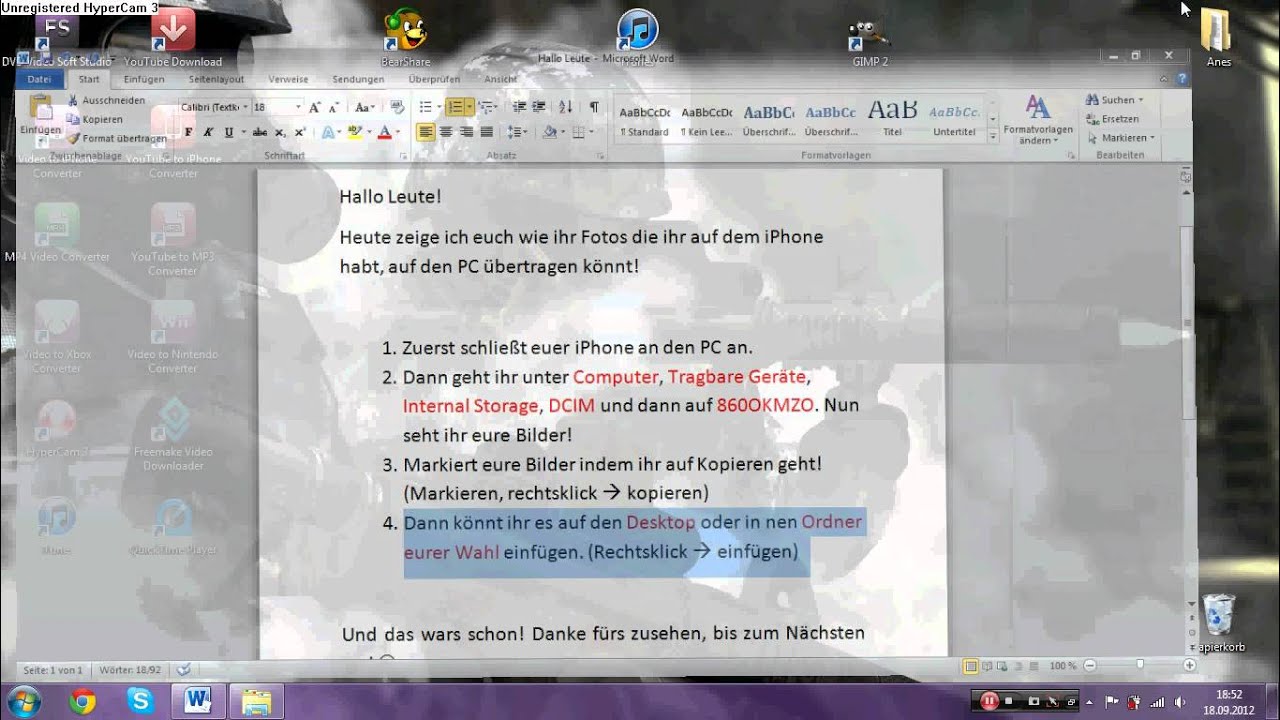The height and width of the screenshot is (720, 1280).
Task: Open Formatvorlagen ändern menu
Action: 1038,121
